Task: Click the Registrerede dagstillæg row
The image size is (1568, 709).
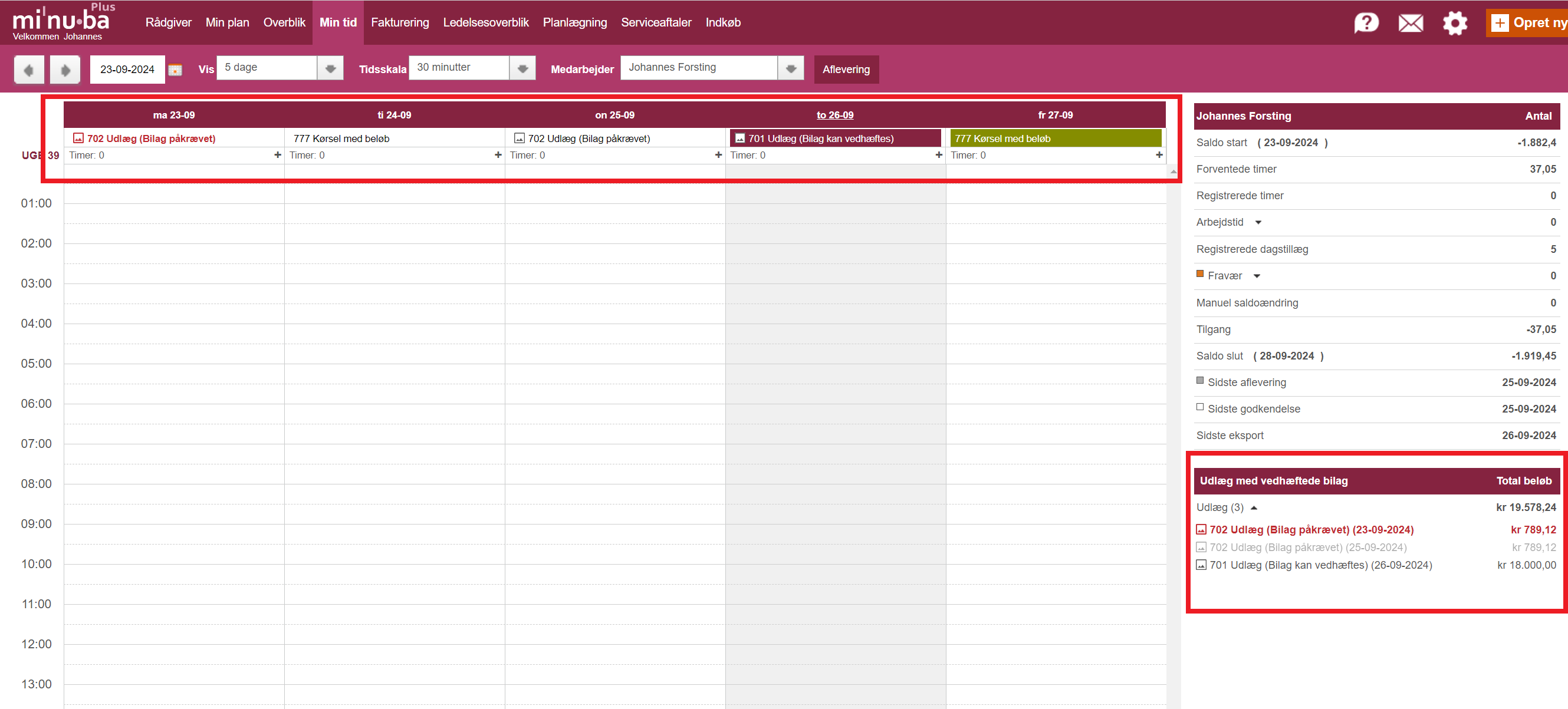Action: pyautogui.click(x=1376, y=249)
